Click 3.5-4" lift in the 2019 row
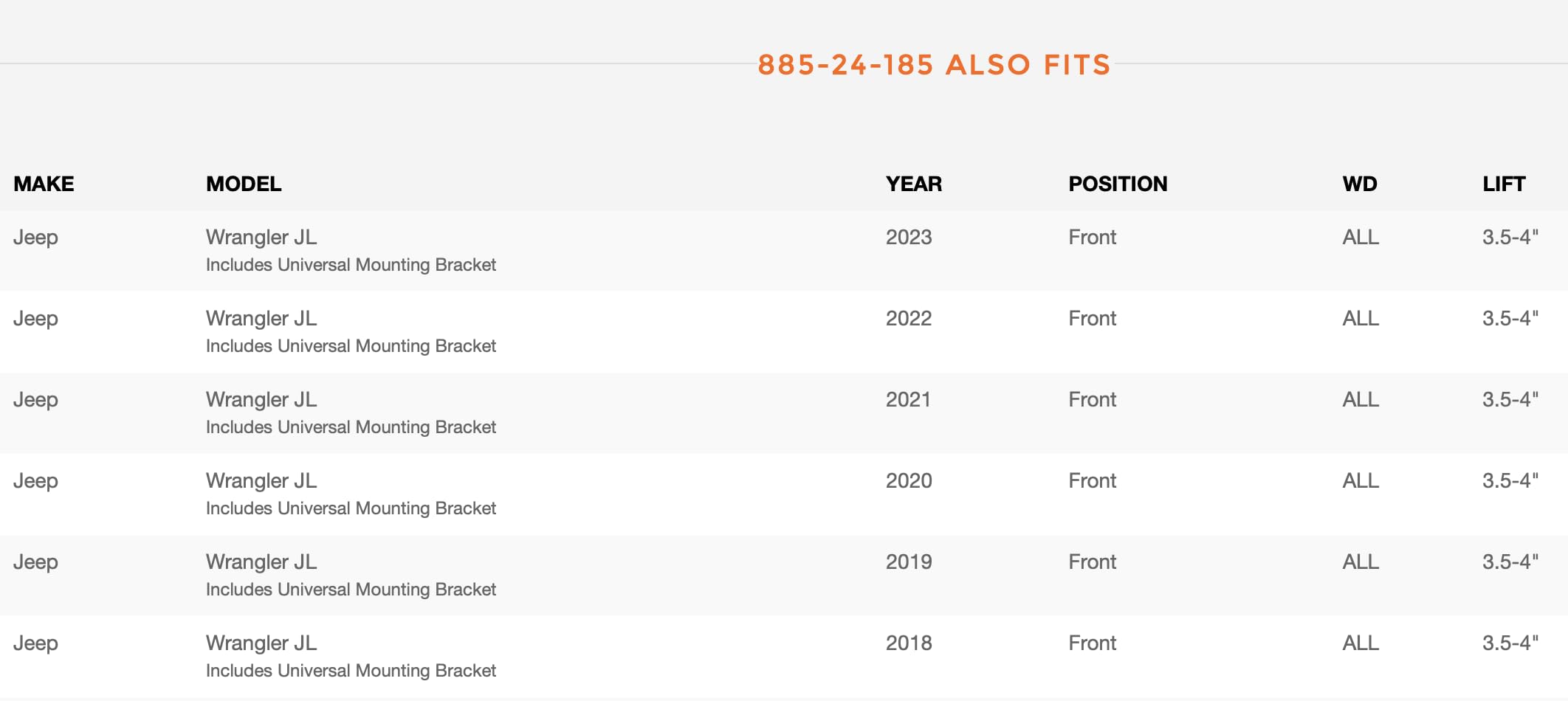The height and width of the screenshot is (701, 1568). (x=1510, y=562)
